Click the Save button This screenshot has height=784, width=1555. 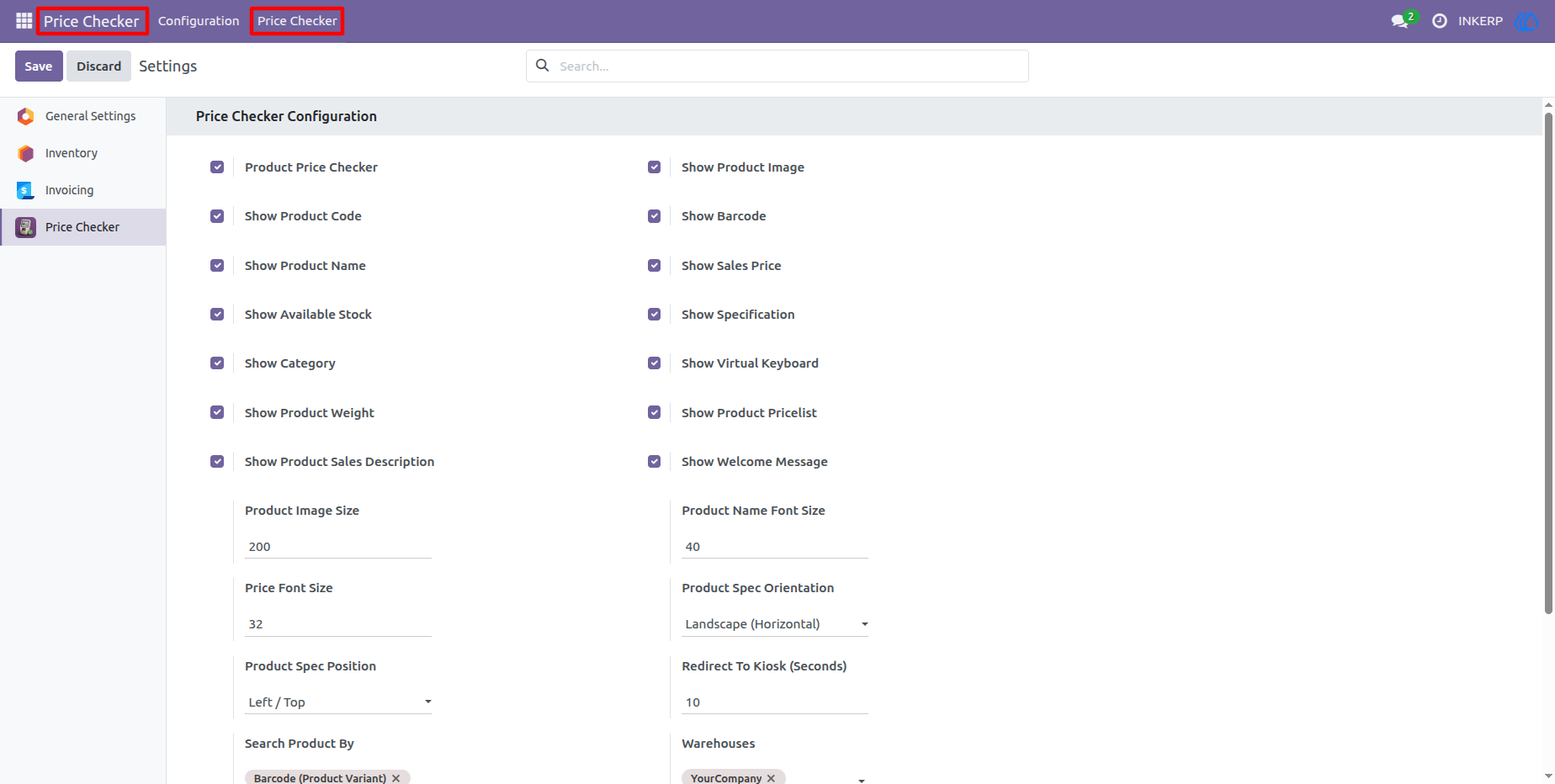coord(39,66)
